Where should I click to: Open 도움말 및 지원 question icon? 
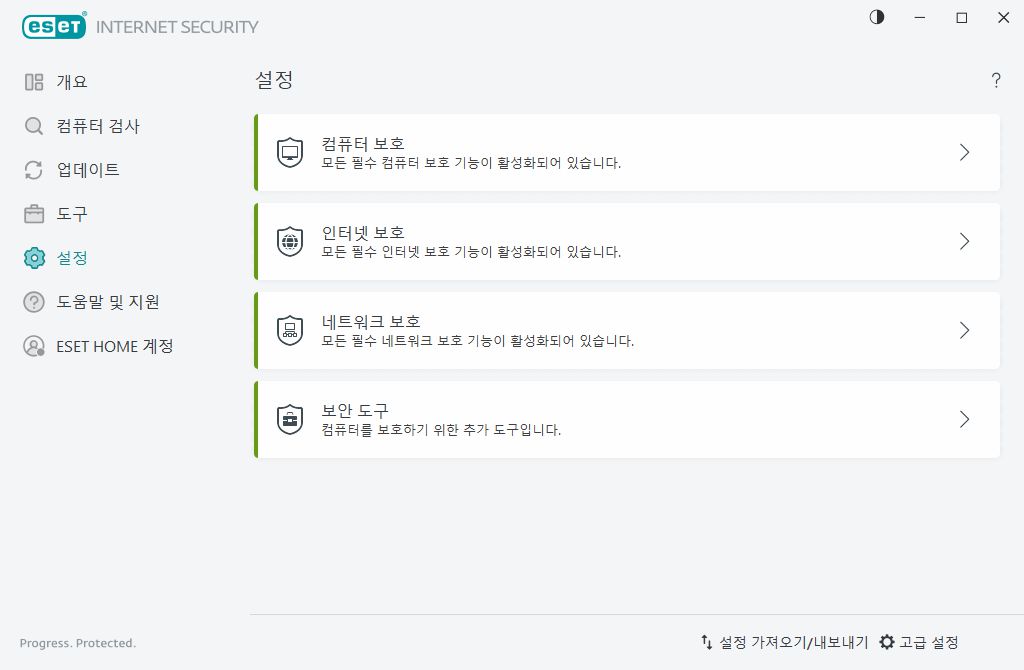pyautogui.click(x=33, y=302)
